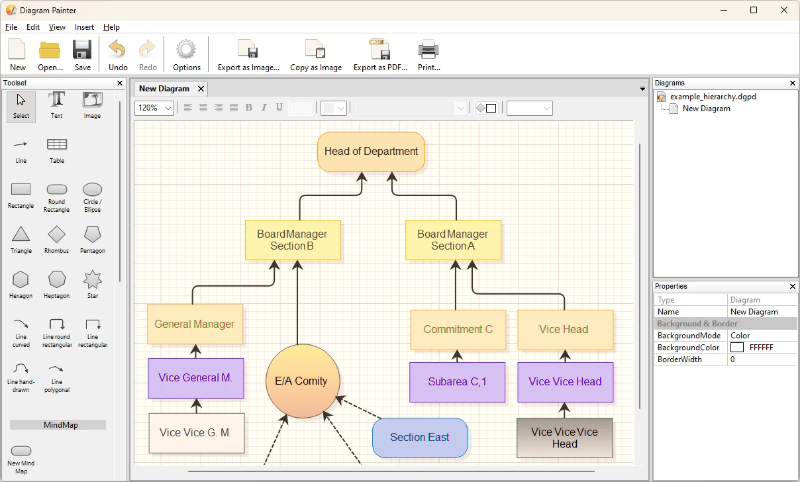Image resolution: width=800 pixels, height=482 pixels.
Task: Select the Pentagon shape tool
Action: pos(92,241)
